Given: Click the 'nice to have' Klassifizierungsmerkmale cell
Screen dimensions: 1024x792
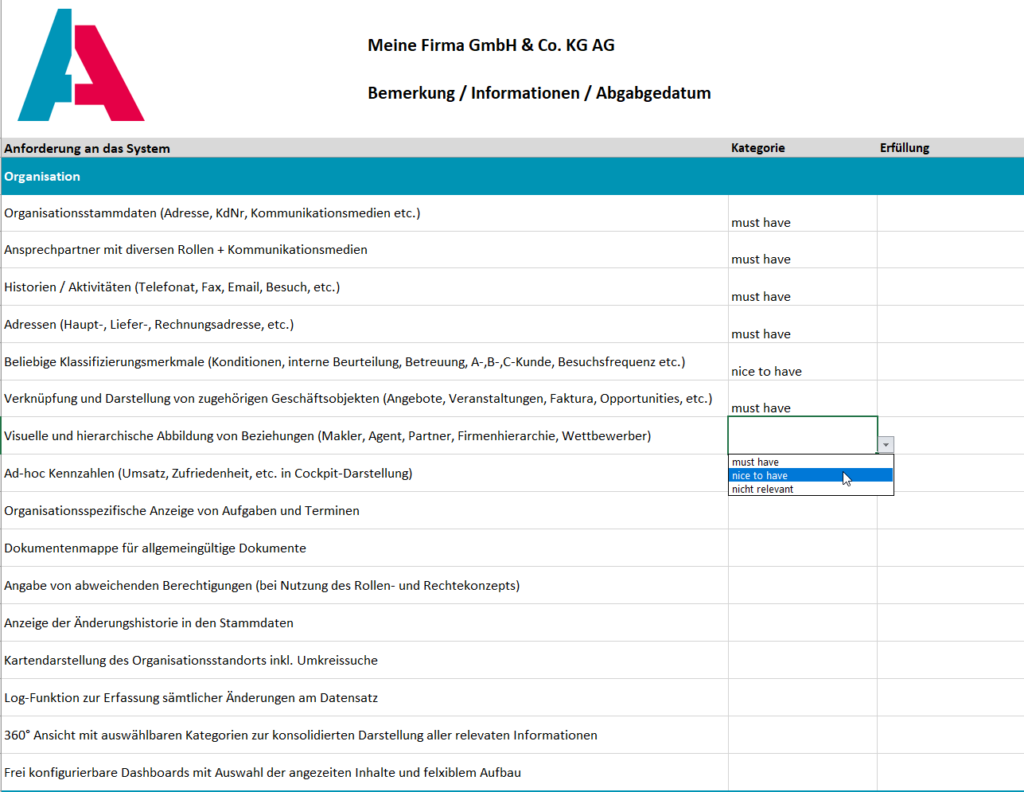Looking at the screenshot, I should tap(803, 362).
